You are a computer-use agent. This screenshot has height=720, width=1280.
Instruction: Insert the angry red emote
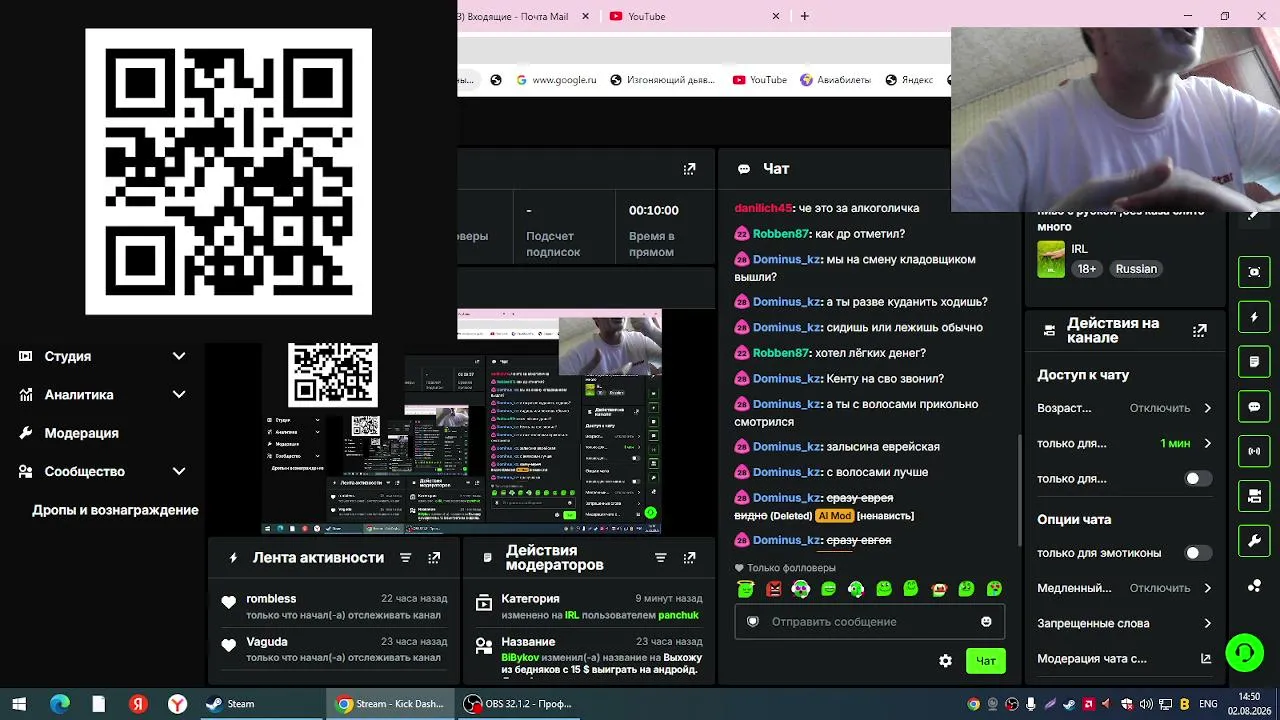(773, 589)
